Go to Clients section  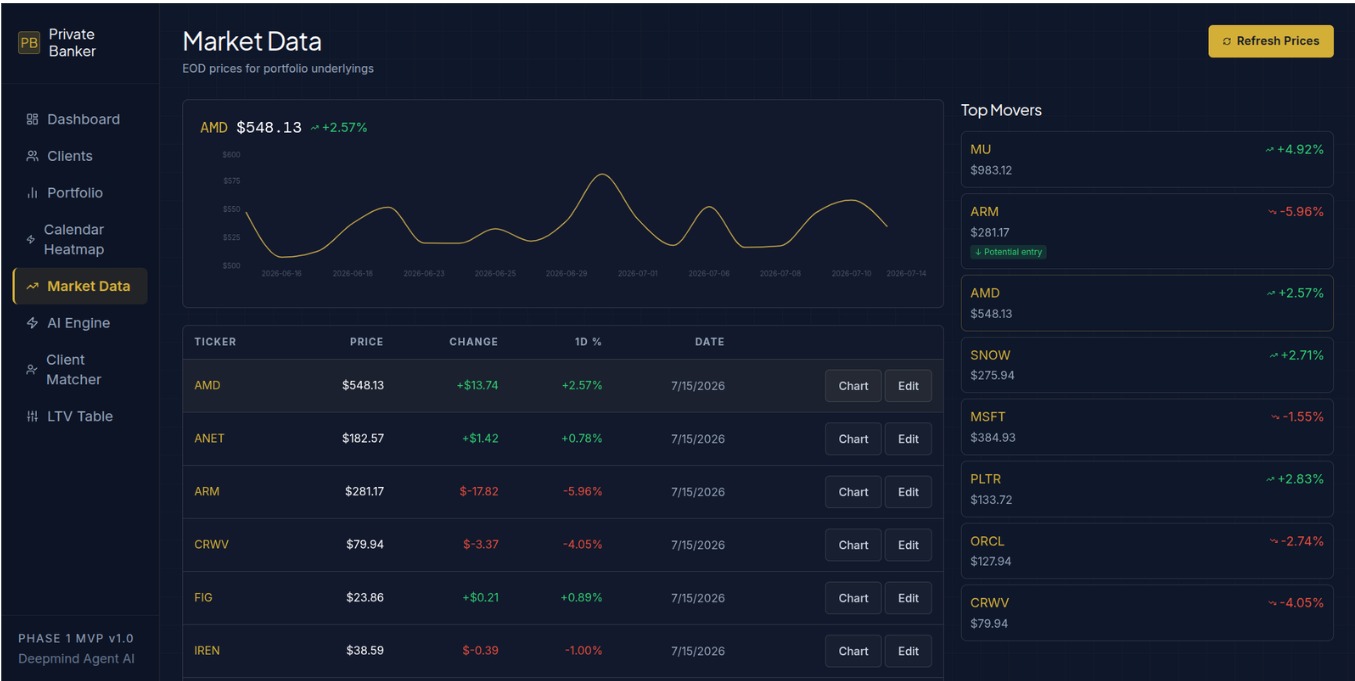(x=80, y=156)
